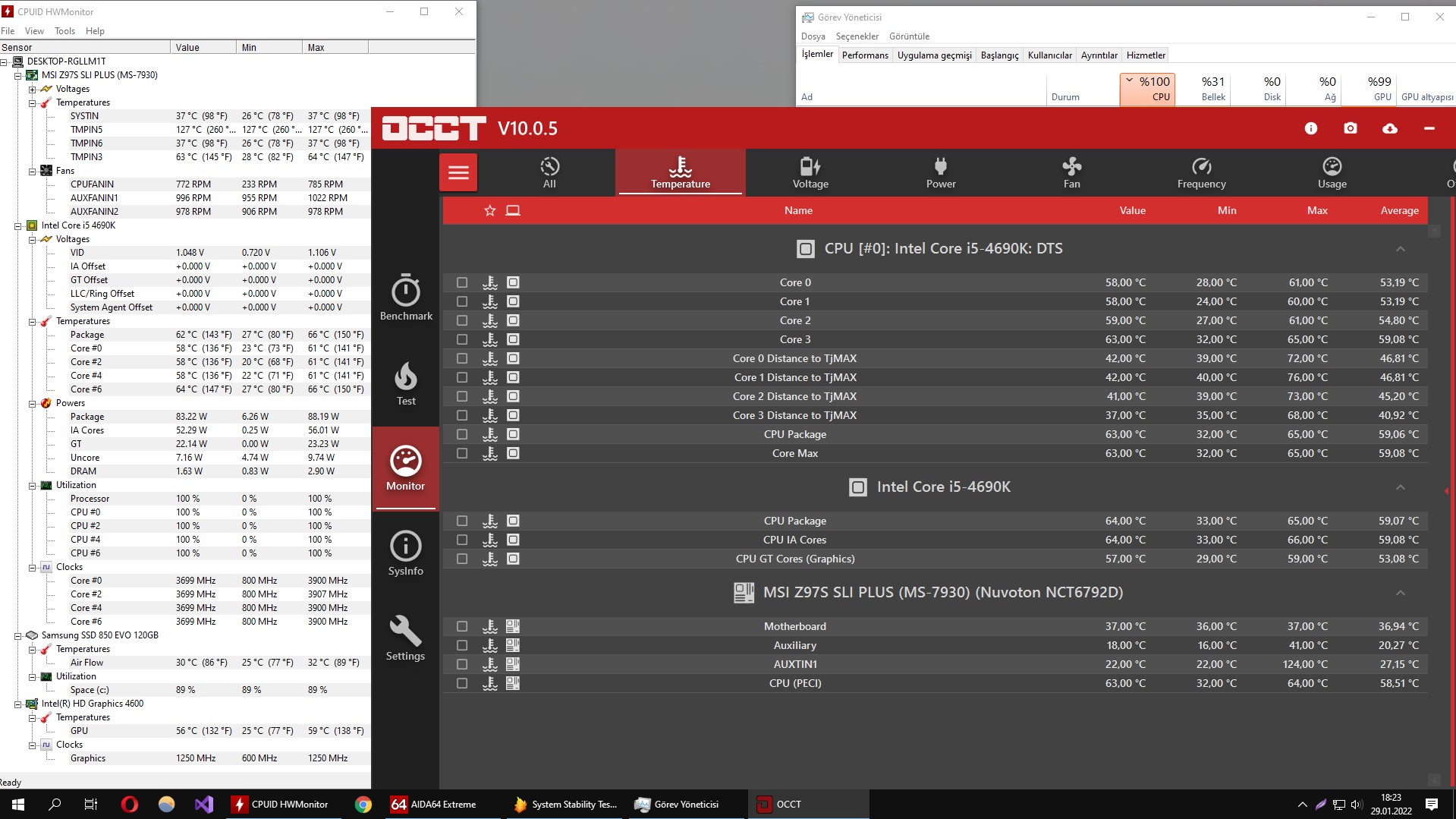Open Task View from taskbar
Viewport: 1456px width, 819px height.
(91, 805)
